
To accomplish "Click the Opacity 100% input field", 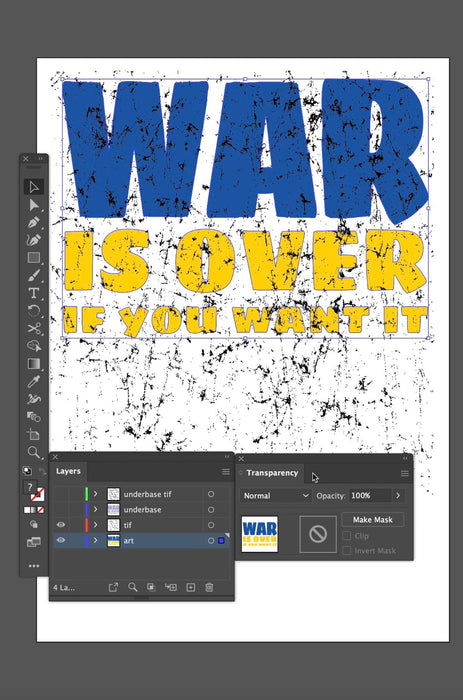I will (370, 496).
